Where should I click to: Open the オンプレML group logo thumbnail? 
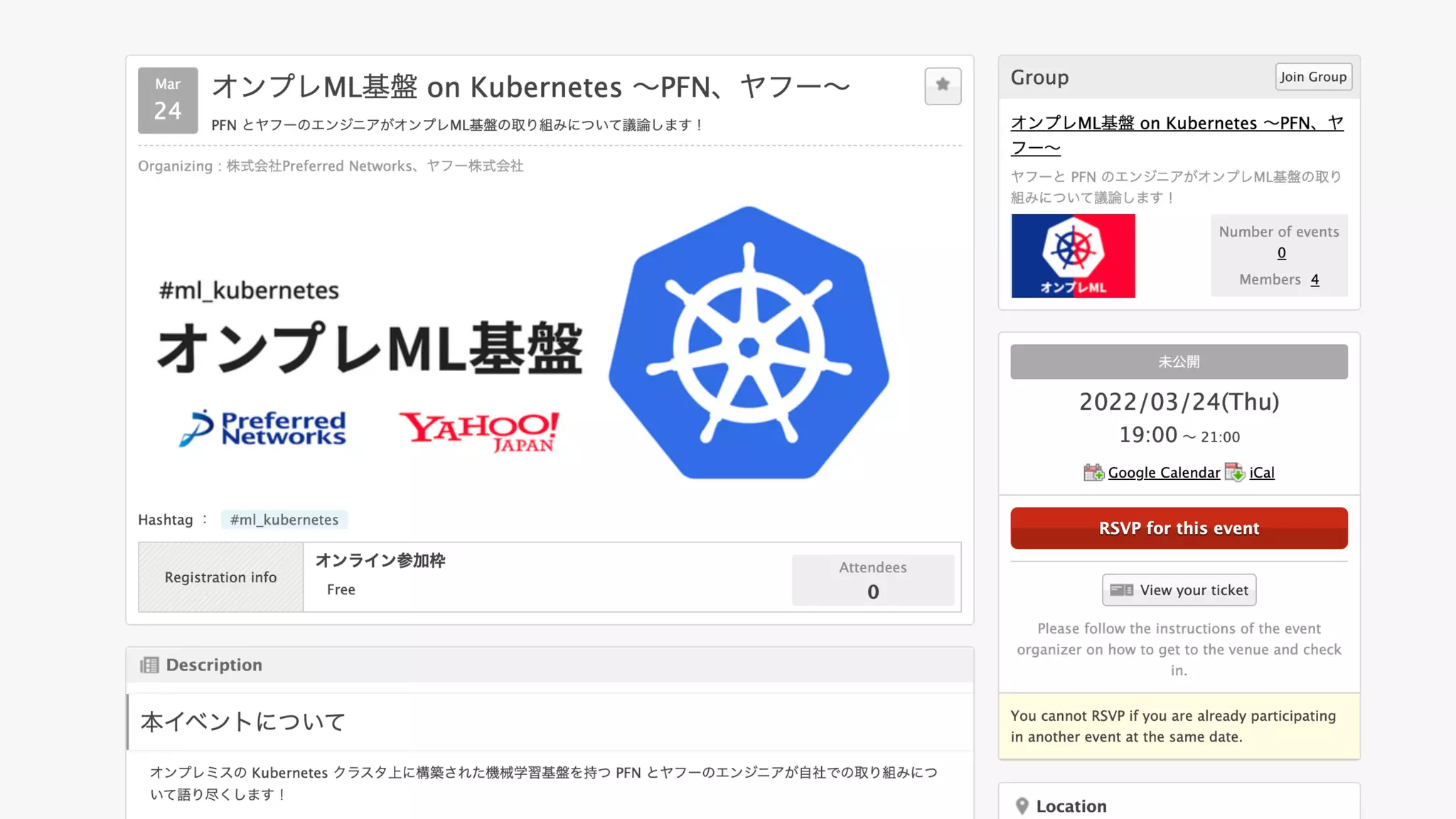pyautogui.click(x=1073, y=256)
